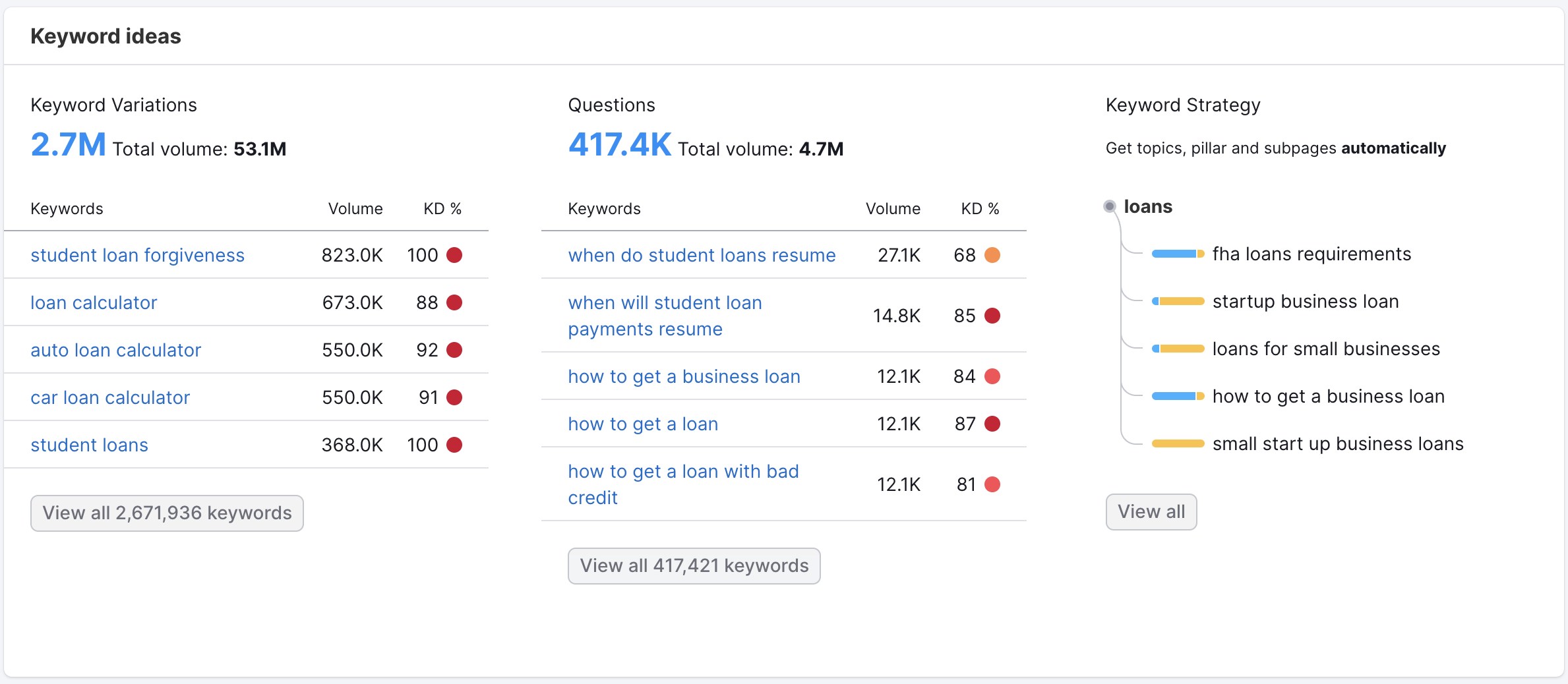Click the red dot beside student loans keyword

pyautogui.click(x=454, y=445)
